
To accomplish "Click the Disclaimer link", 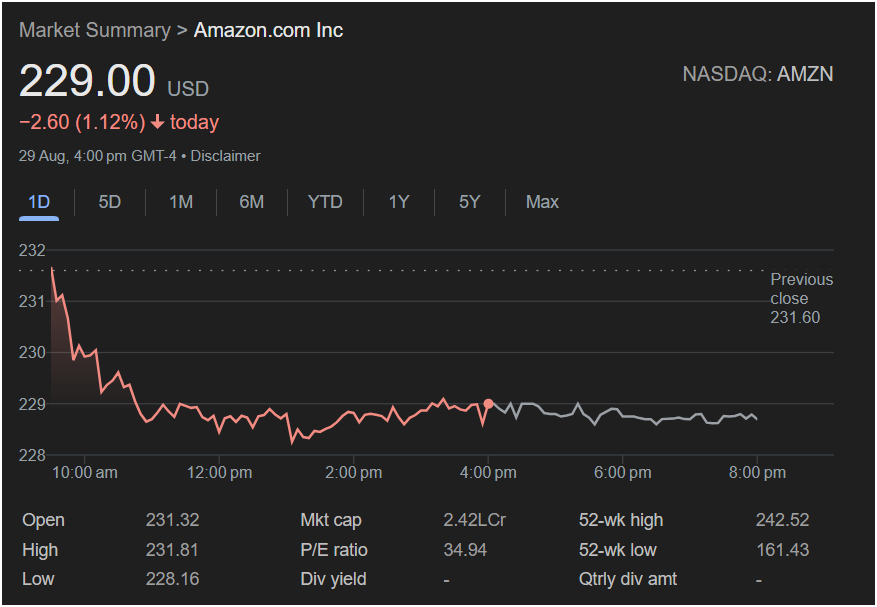I will (226, 156).
